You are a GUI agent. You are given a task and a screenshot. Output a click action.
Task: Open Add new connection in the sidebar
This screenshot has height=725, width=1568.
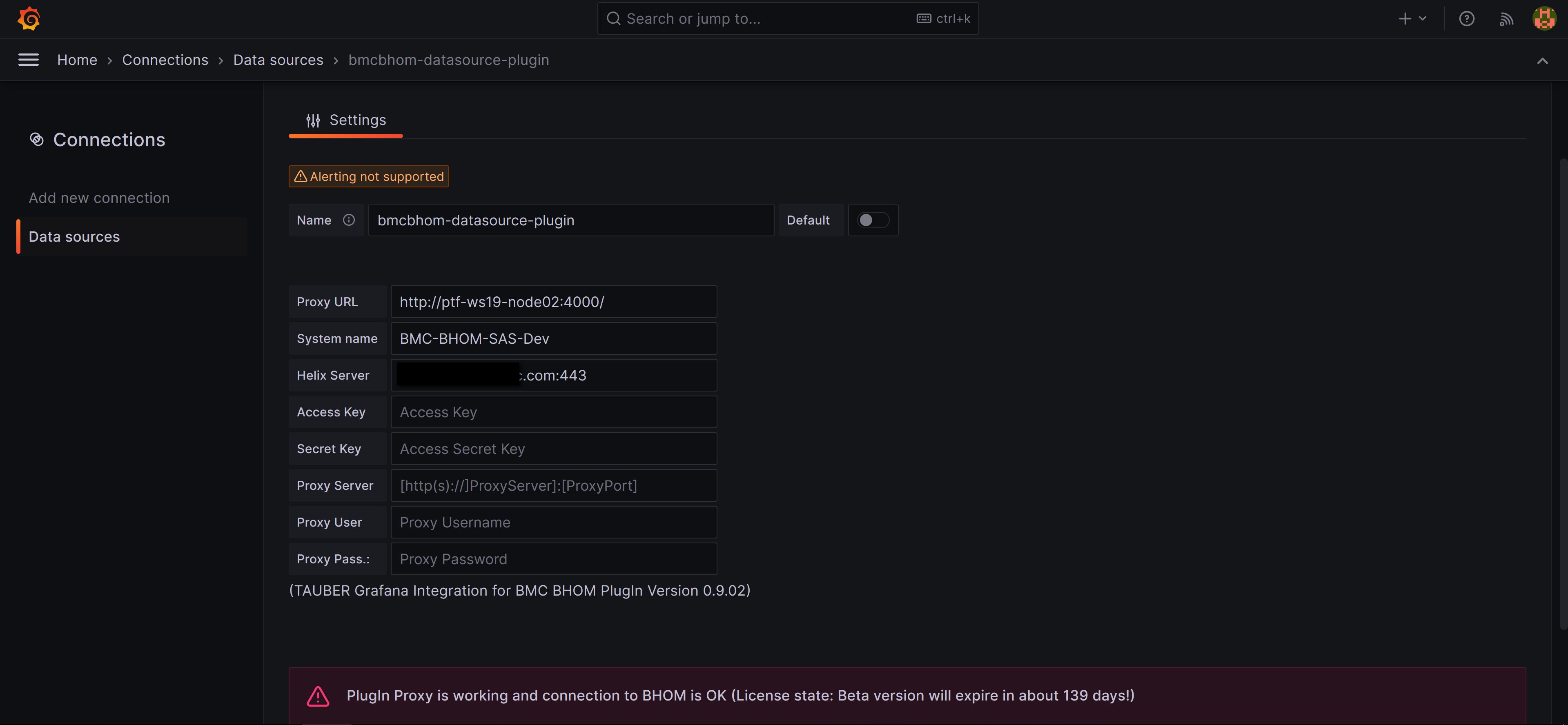(99, 198)
